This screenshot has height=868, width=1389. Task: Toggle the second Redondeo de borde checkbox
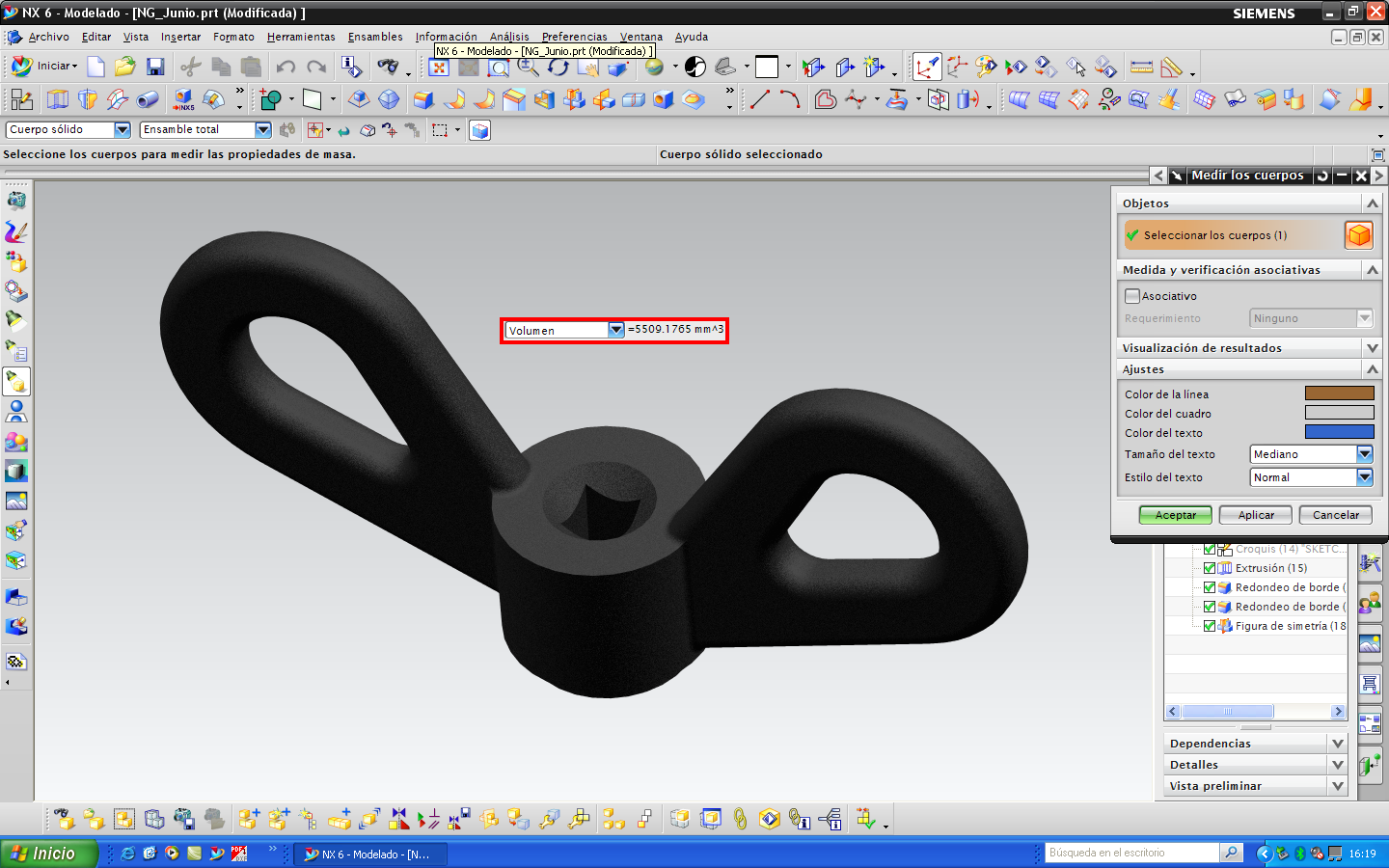[1210, 607]
